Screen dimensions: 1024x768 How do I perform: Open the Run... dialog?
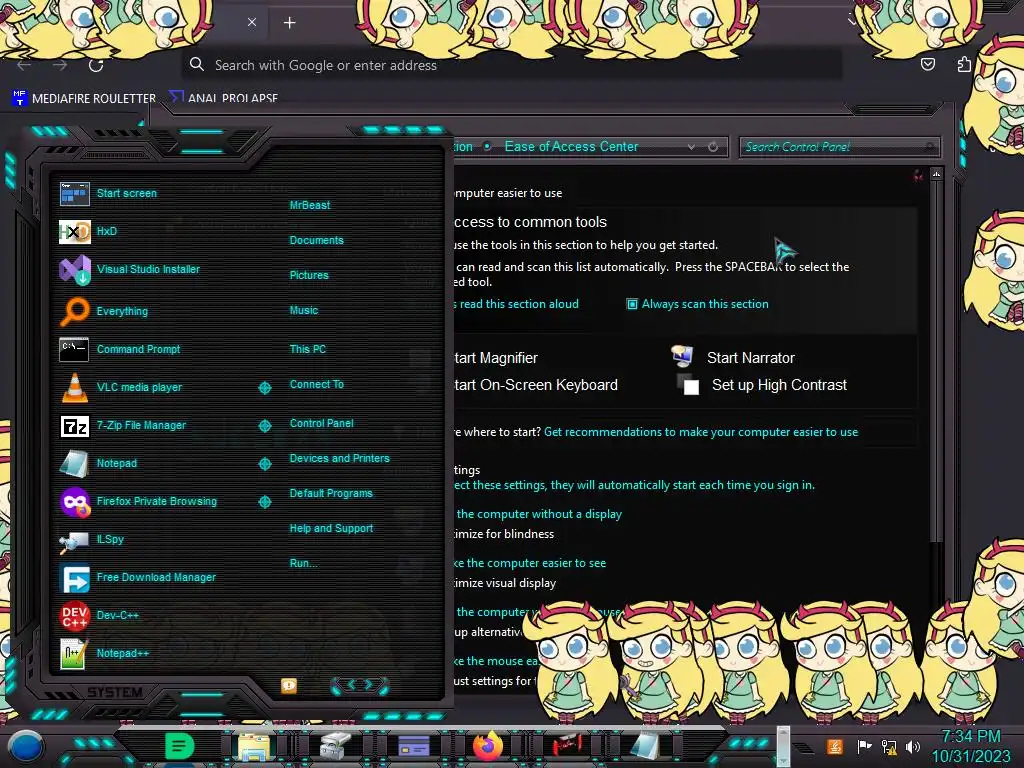[303, 564]
